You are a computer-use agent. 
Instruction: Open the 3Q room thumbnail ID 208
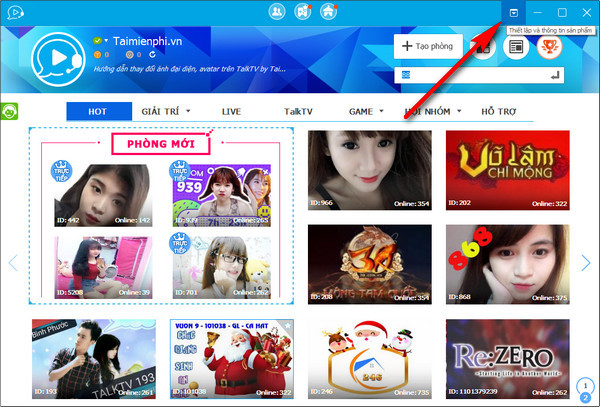tap(370, 264)
